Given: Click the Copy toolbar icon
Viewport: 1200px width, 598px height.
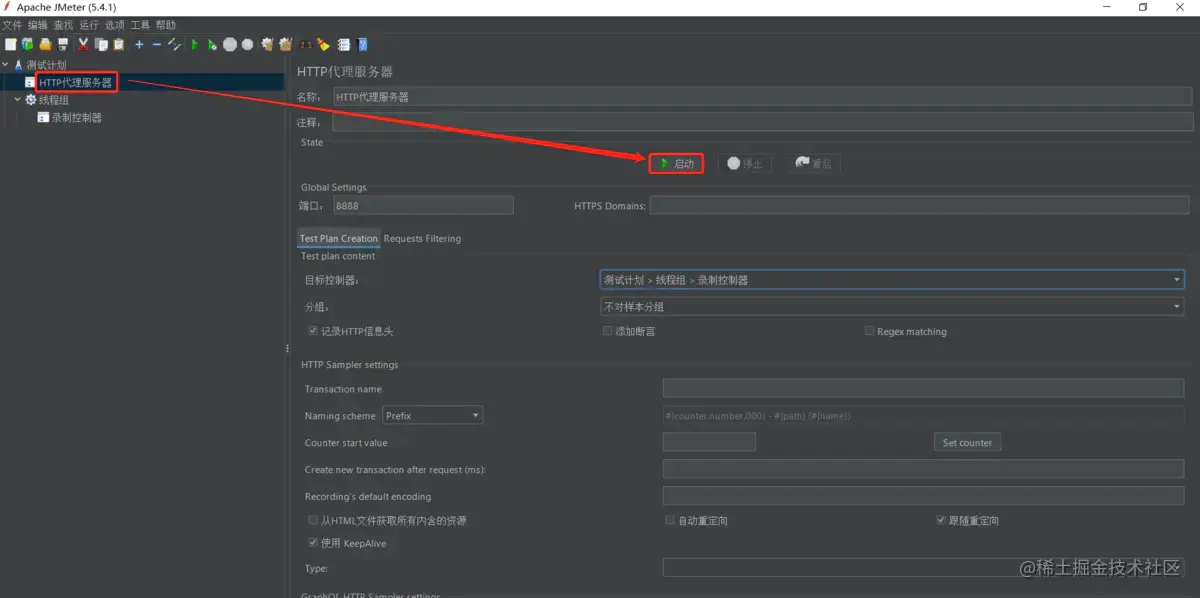Looking at the screenshot, I should (101, 44).
